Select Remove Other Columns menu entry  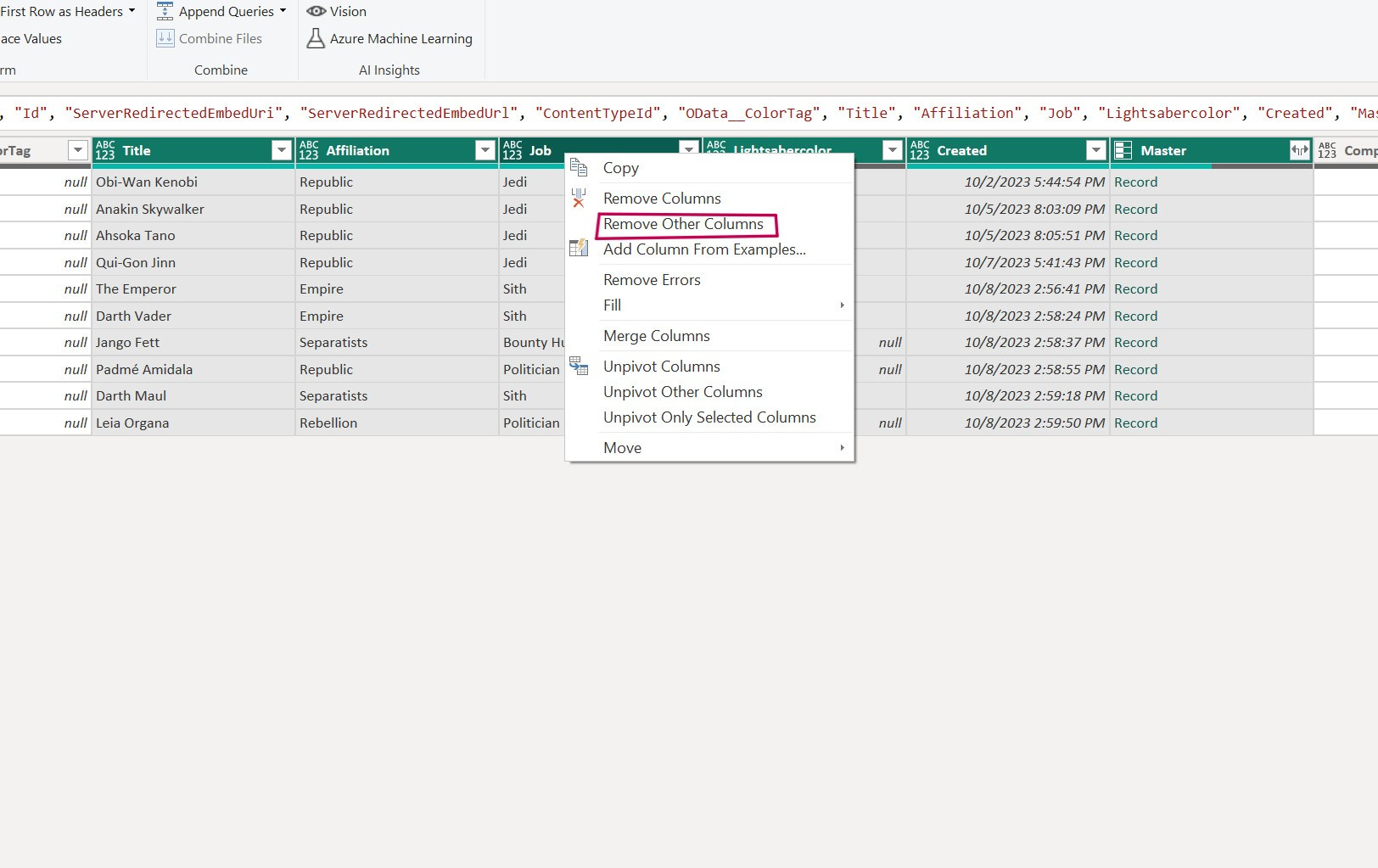[x=709, y=224]
